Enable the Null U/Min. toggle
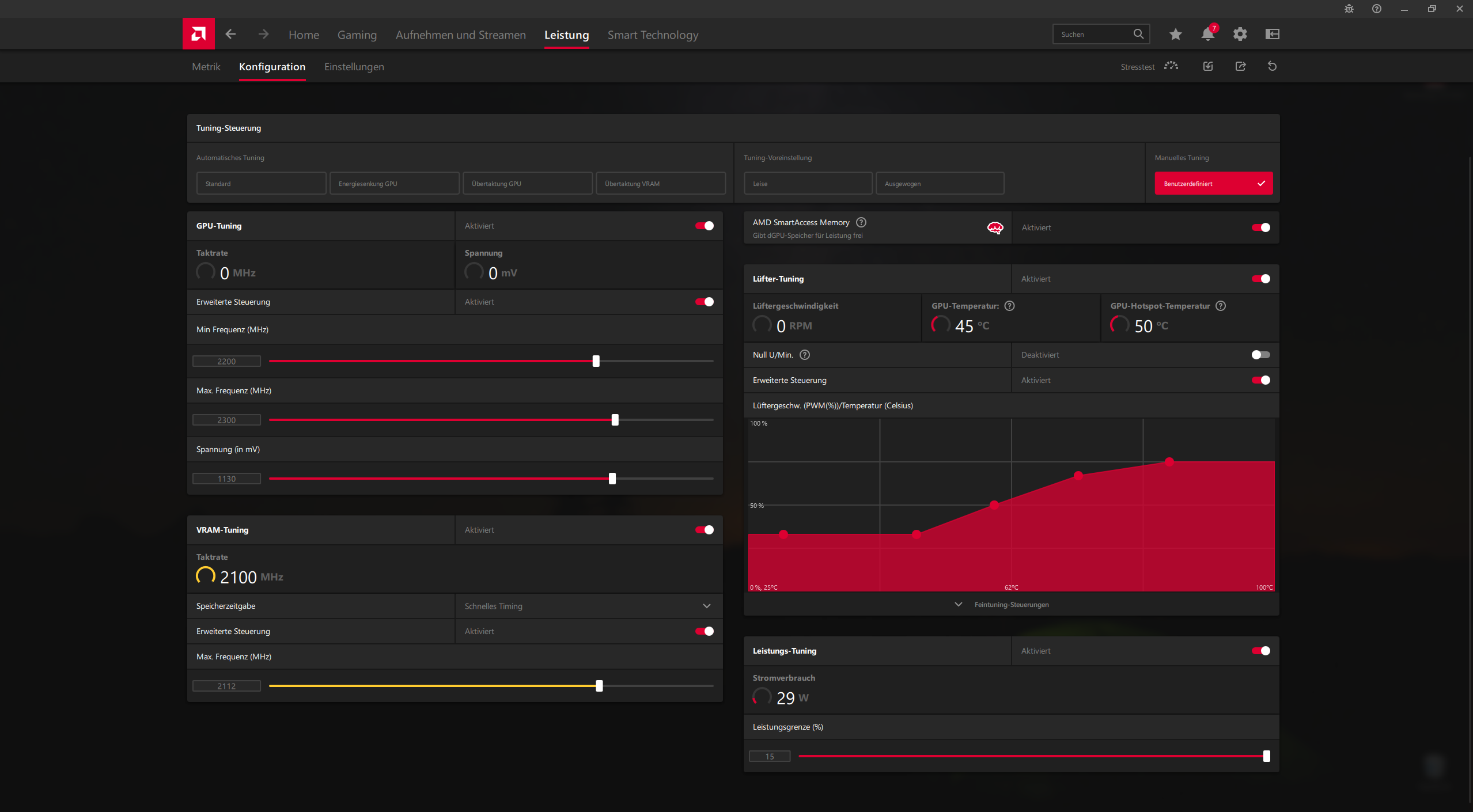 tap(1260, 355)
